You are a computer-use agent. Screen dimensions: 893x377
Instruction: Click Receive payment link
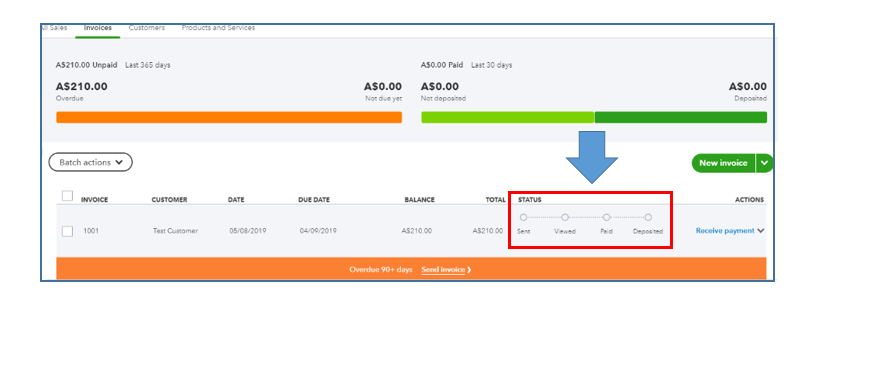(x=725, y=231)
